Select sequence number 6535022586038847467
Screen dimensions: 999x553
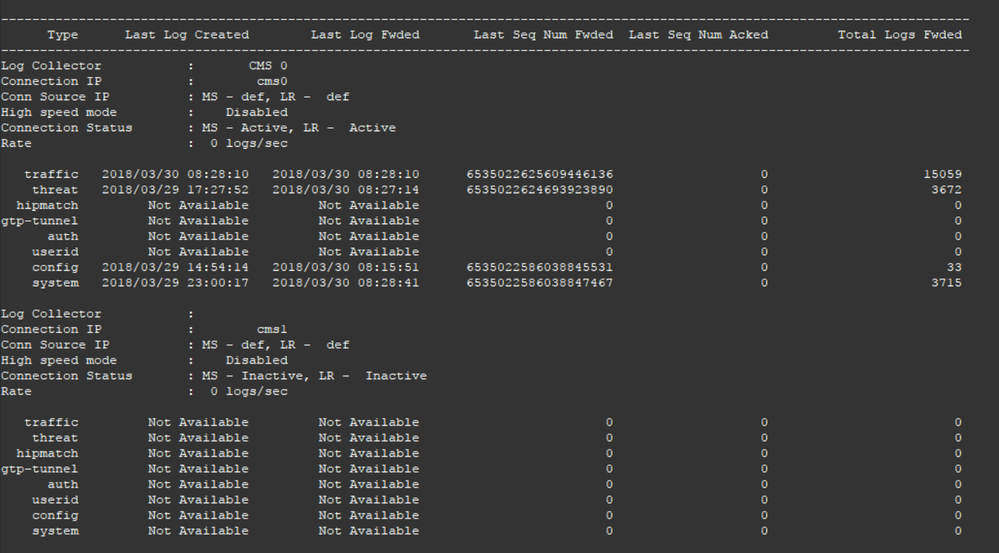click(539, 283)
